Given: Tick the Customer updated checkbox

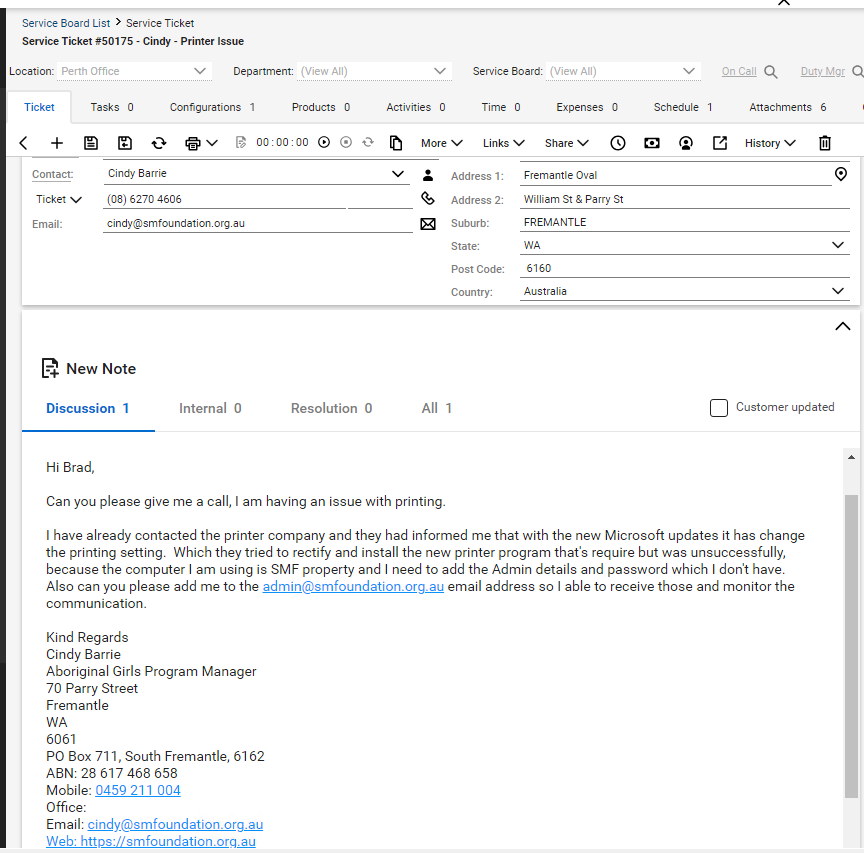Looking at the screenshot, I should pos(719,408).
